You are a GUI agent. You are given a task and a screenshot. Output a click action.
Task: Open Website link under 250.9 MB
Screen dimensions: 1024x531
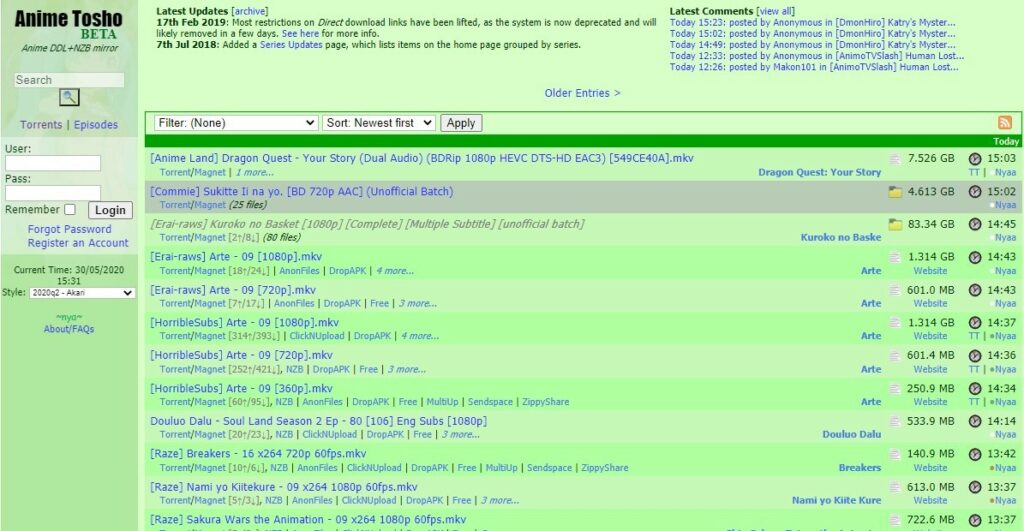pos(930,402)
